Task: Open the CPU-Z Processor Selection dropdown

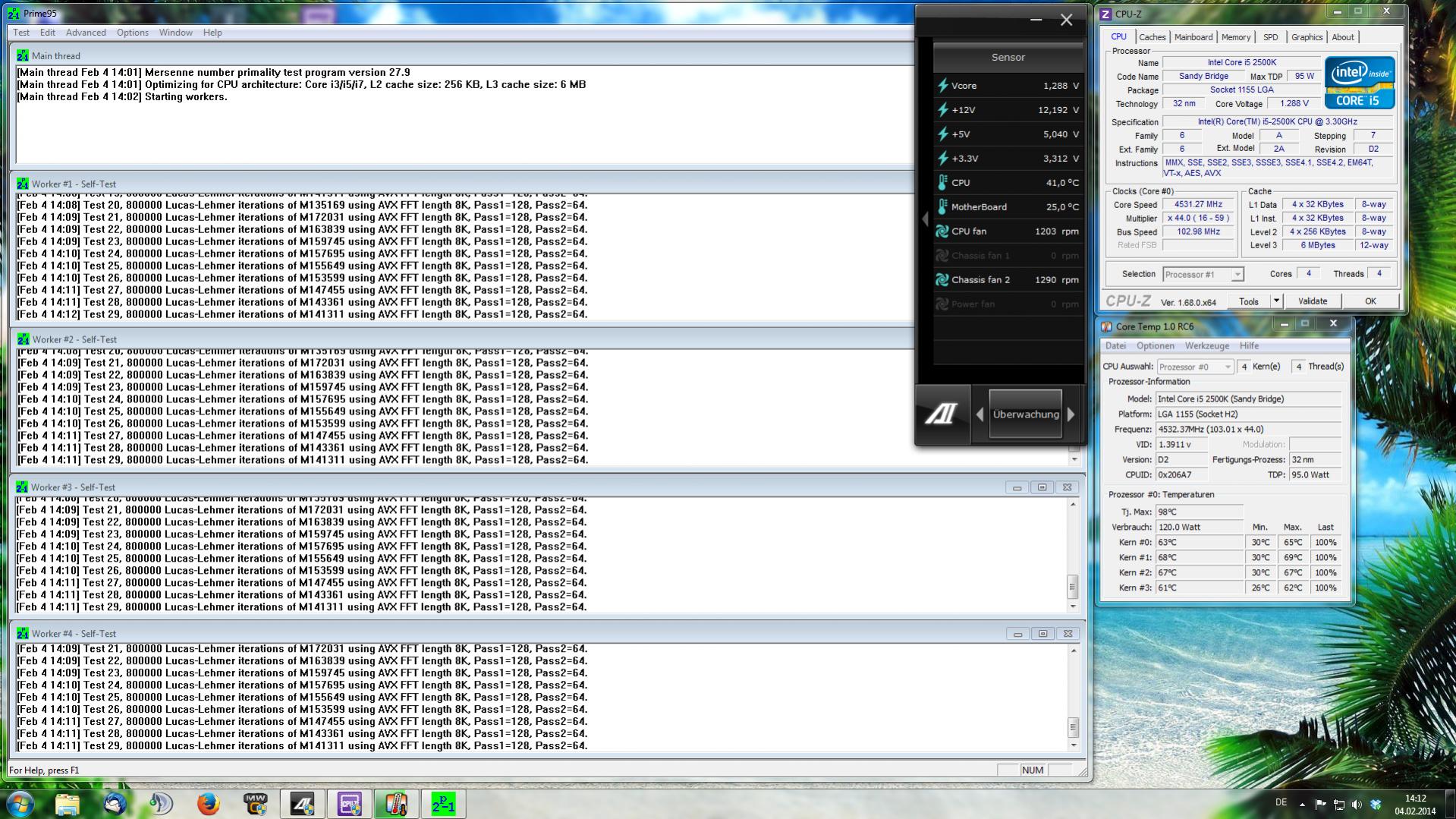Action: [1203, 275]
